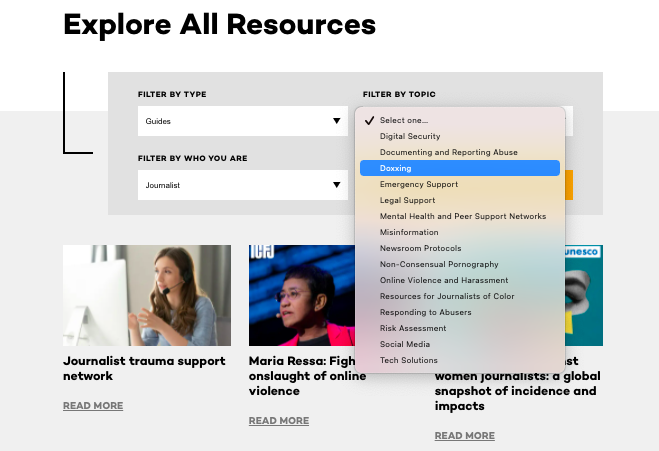This screenshot has width=659, height=451.
Task: Read more about Journalist trauma support network
Action: pyautogui.click(x=93, y=406)
